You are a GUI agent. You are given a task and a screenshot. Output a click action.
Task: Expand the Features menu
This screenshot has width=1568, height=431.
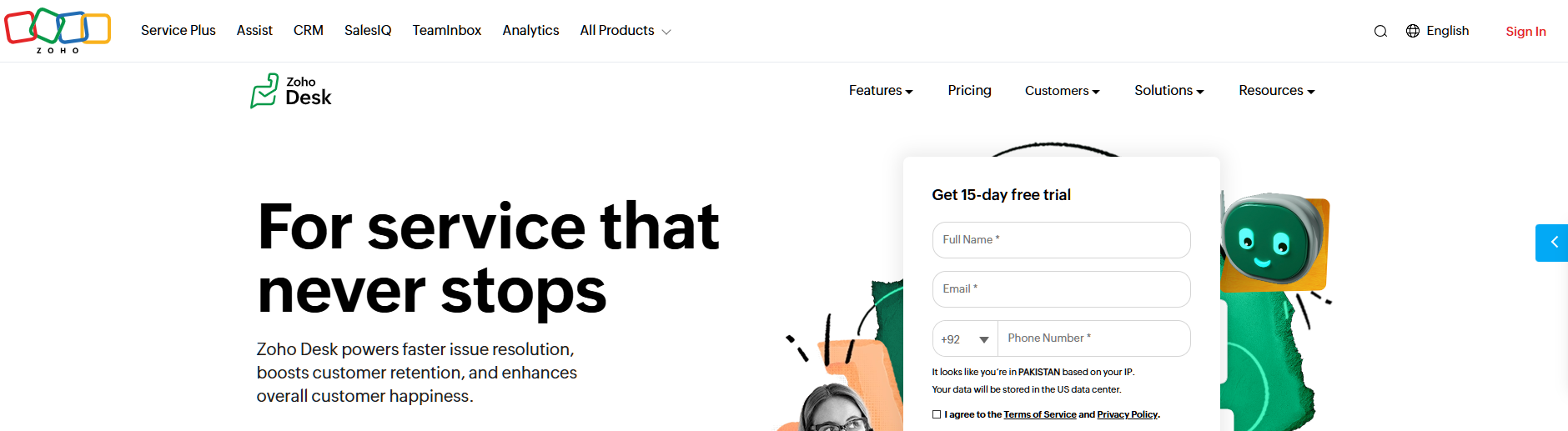881,91
